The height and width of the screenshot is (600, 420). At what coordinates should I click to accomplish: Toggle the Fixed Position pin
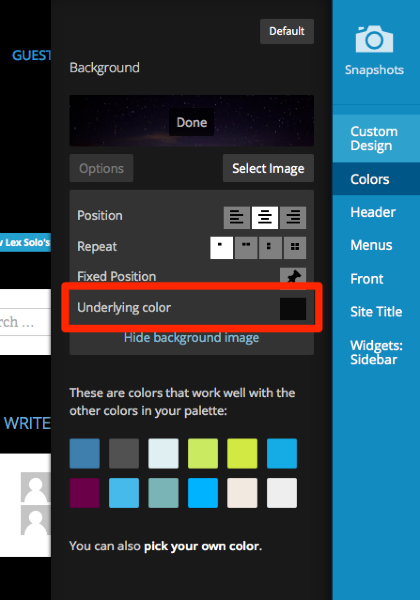click(x=293, y=276)
